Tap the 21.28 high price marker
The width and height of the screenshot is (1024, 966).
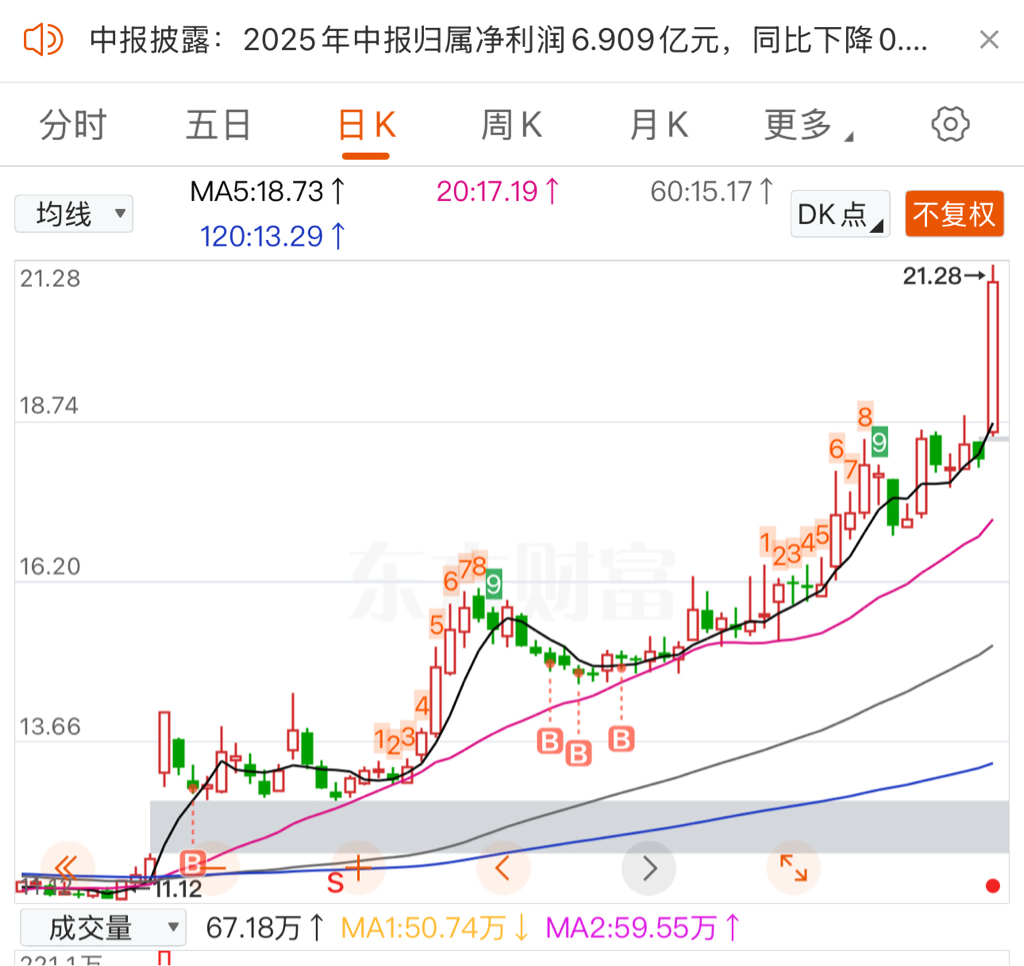click(x=943, y=276)
